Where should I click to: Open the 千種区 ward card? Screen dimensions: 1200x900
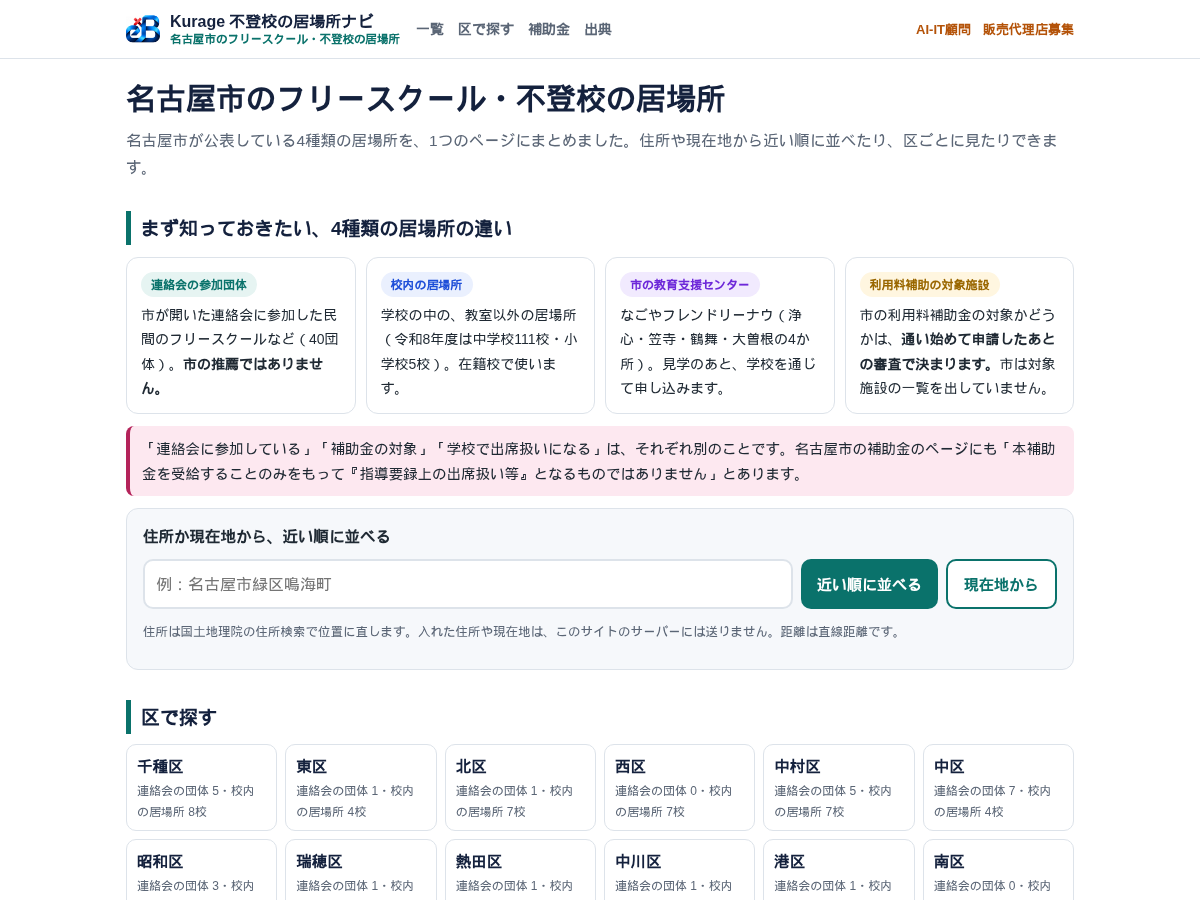201,787
